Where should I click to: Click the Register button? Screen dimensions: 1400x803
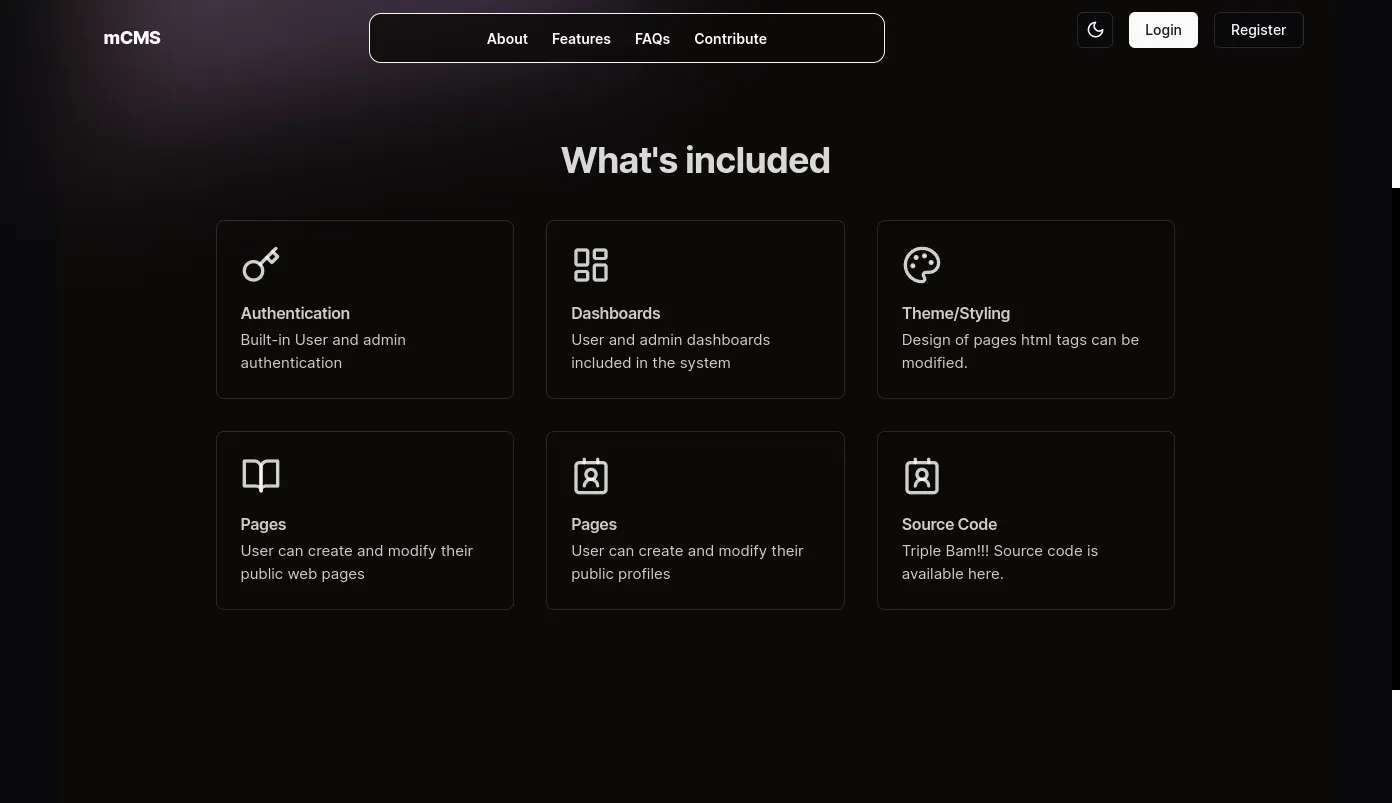coord(1258,30)
